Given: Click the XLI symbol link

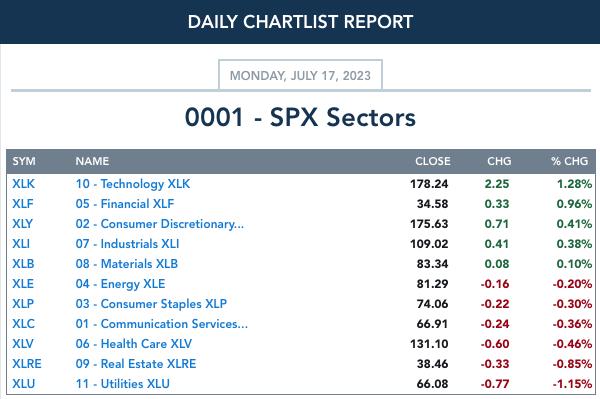Looking at the screenshot, I should (x=21, y=244).
